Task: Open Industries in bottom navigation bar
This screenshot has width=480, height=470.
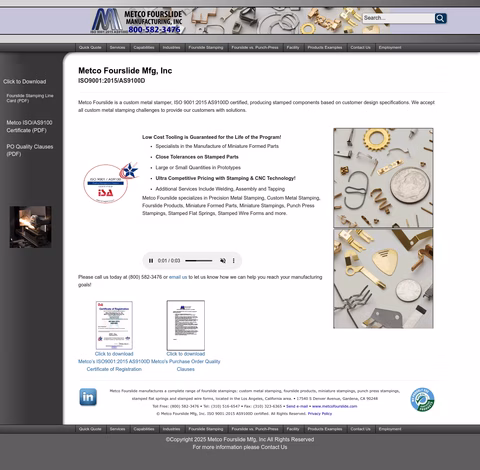Action: (171, 429)
